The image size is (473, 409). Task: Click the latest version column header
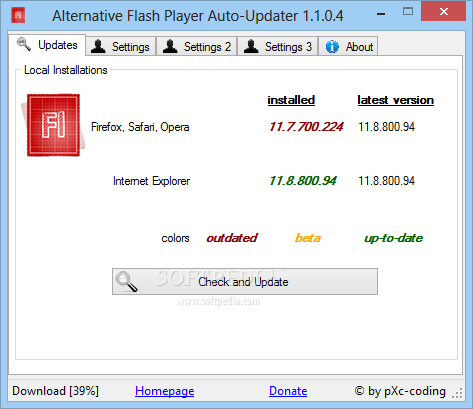396,100
